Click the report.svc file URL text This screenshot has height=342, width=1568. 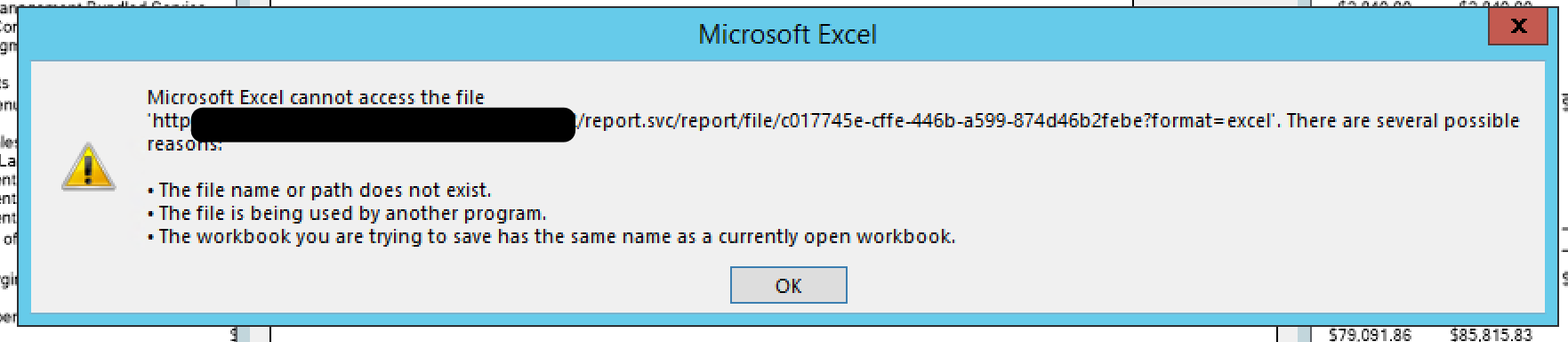[927, 120]
